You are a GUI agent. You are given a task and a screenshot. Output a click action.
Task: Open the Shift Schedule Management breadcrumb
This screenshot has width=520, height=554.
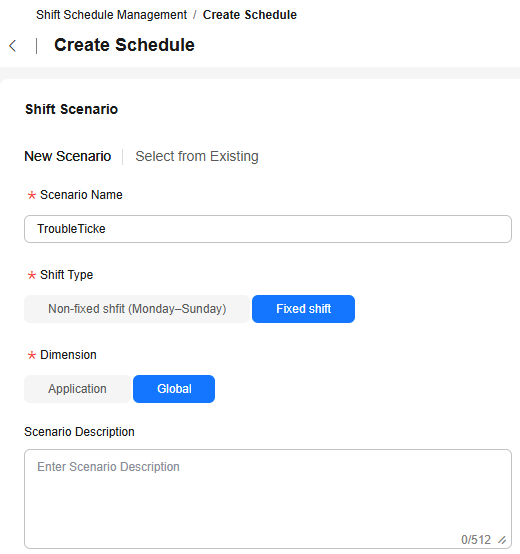[x=111, y=15]
